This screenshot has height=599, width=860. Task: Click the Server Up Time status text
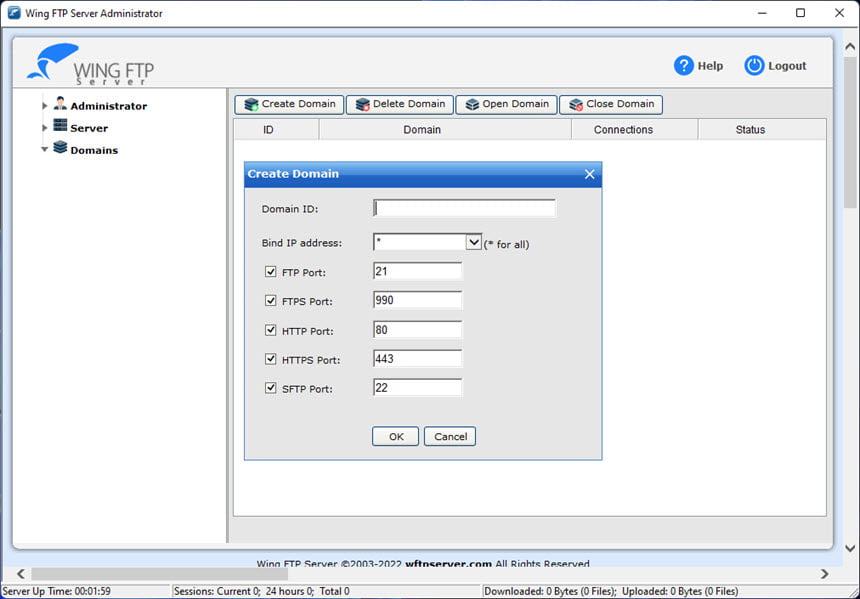click(x=56, y=592)
